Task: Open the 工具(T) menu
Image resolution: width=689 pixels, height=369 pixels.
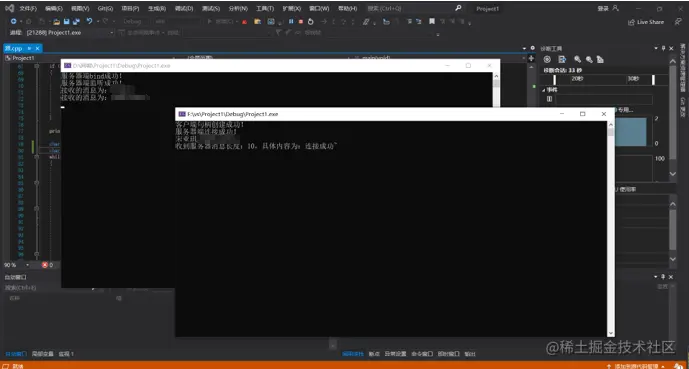Action: coord(265,8)
